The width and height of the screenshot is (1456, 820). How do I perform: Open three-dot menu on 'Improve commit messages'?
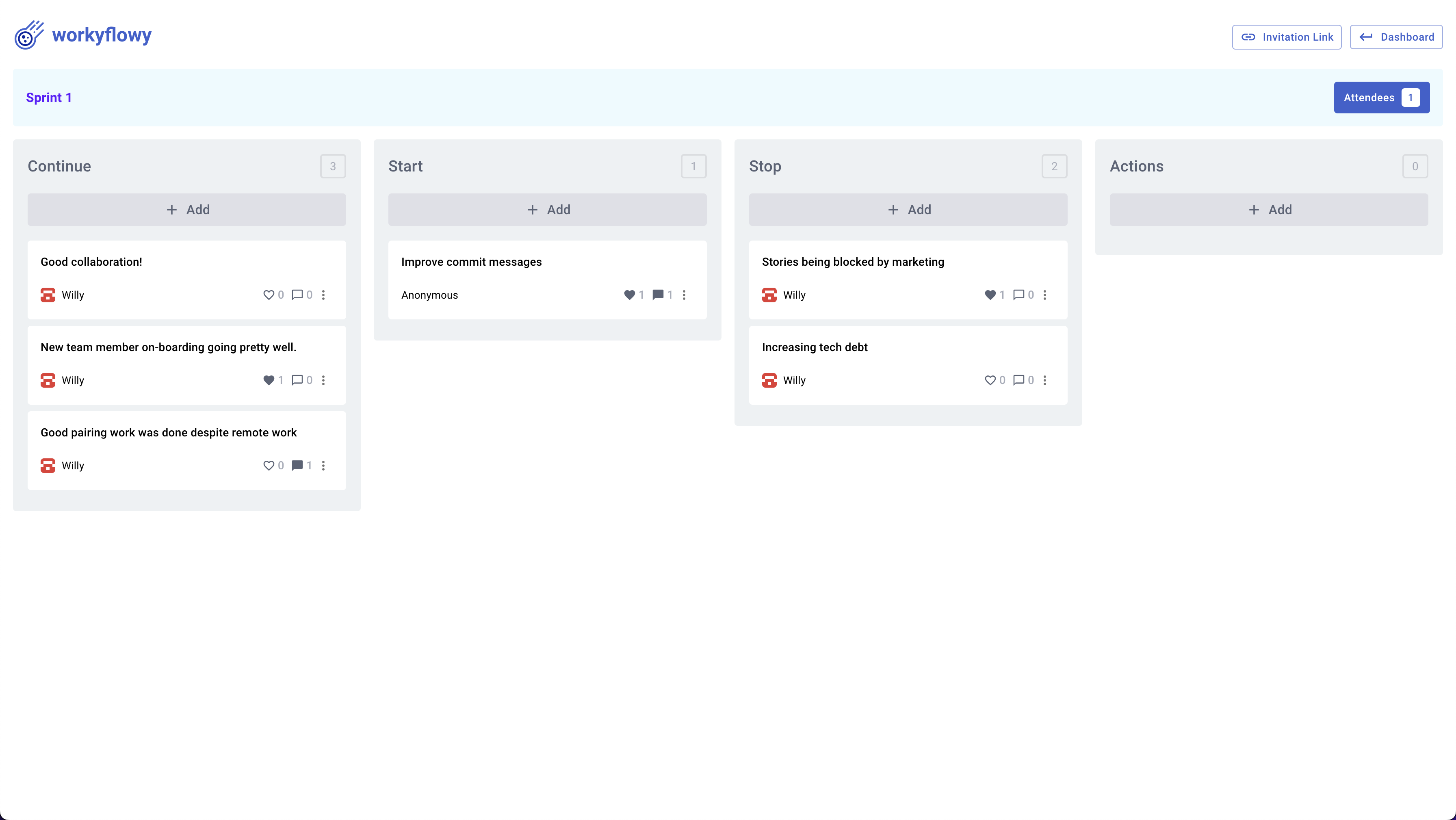coord(684,295)
